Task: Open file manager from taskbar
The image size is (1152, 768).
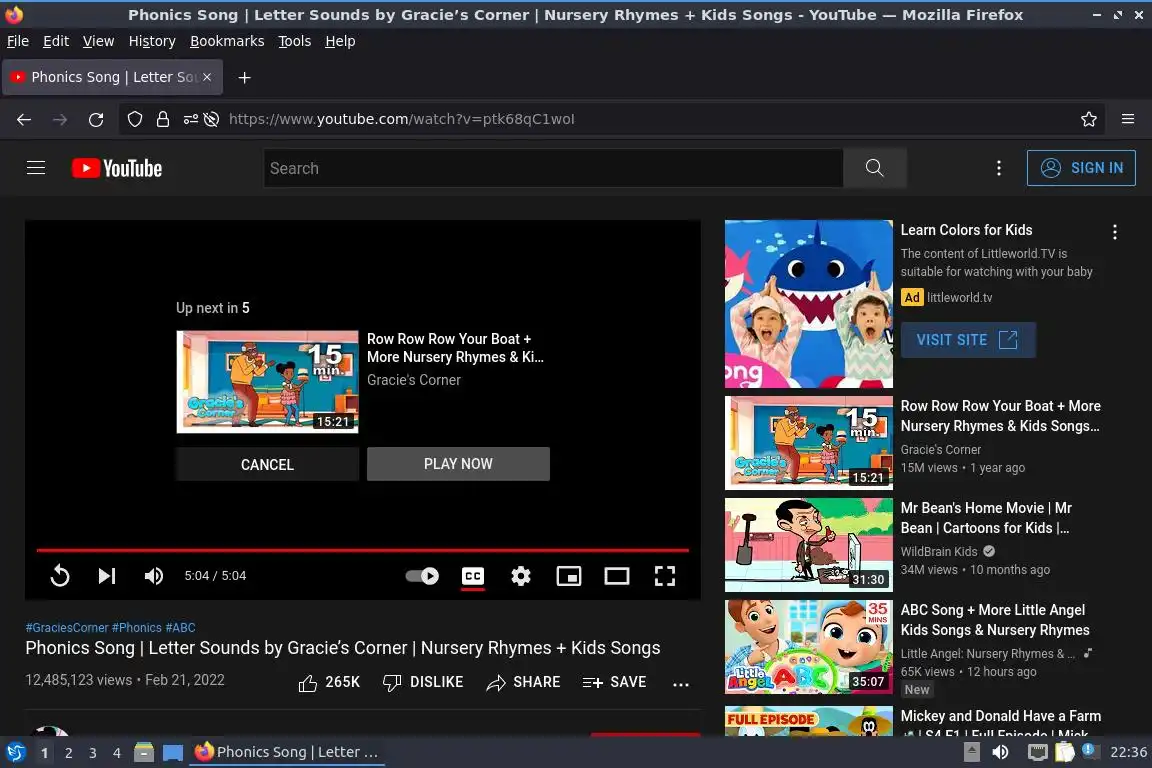Action: click(144, 753)
